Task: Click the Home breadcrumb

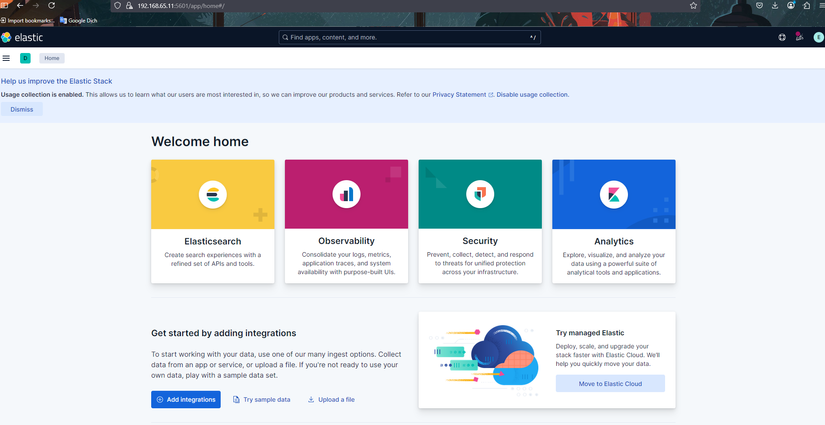Action: [52, 58]
